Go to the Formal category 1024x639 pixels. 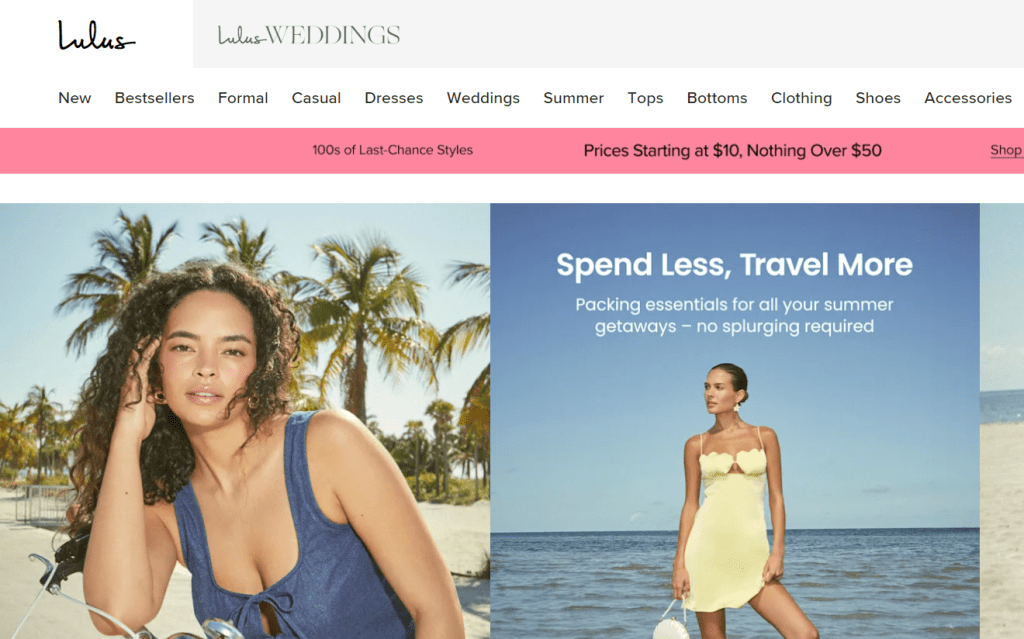(243, 98)
